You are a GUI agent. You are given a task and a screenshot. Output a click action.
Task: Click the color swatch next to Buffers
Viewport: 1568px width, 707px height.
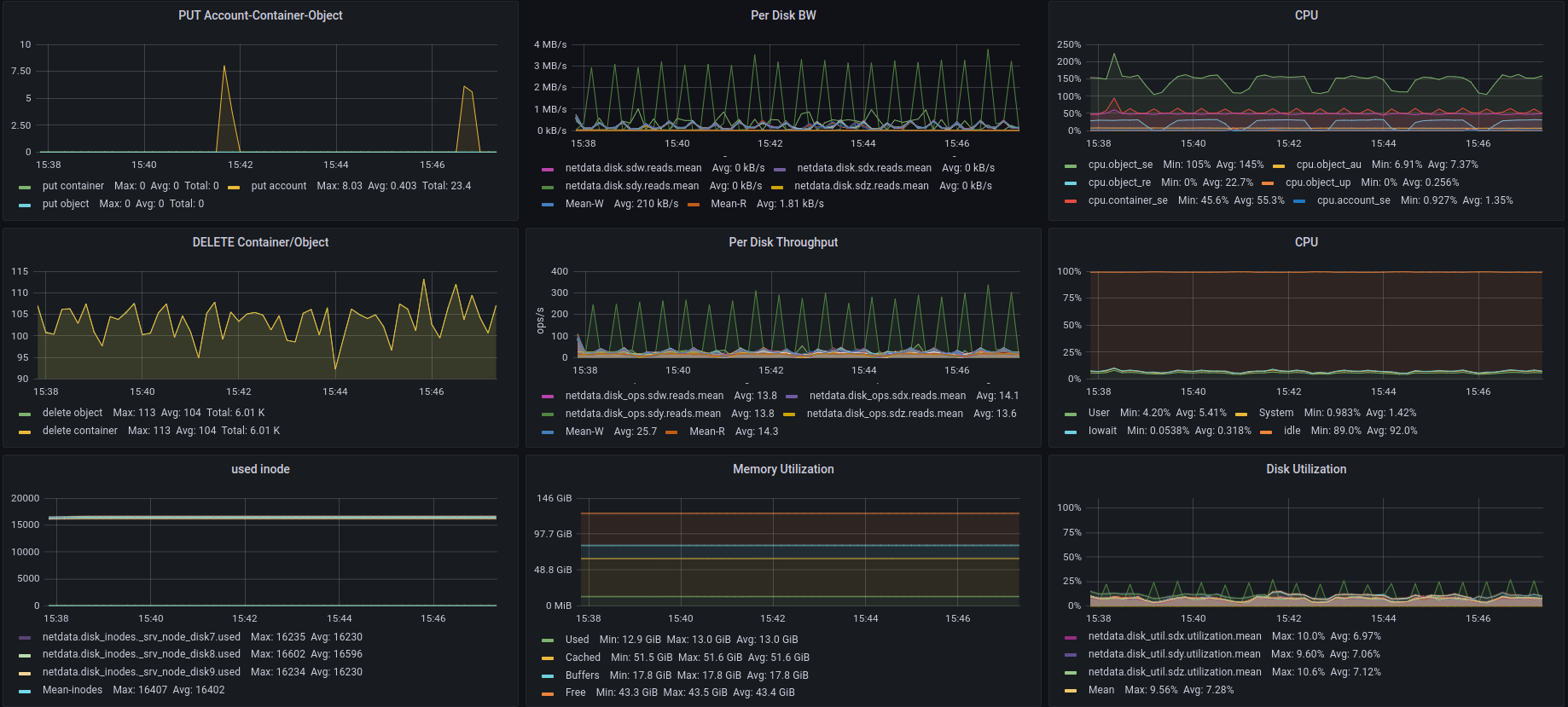click(548, 676)
